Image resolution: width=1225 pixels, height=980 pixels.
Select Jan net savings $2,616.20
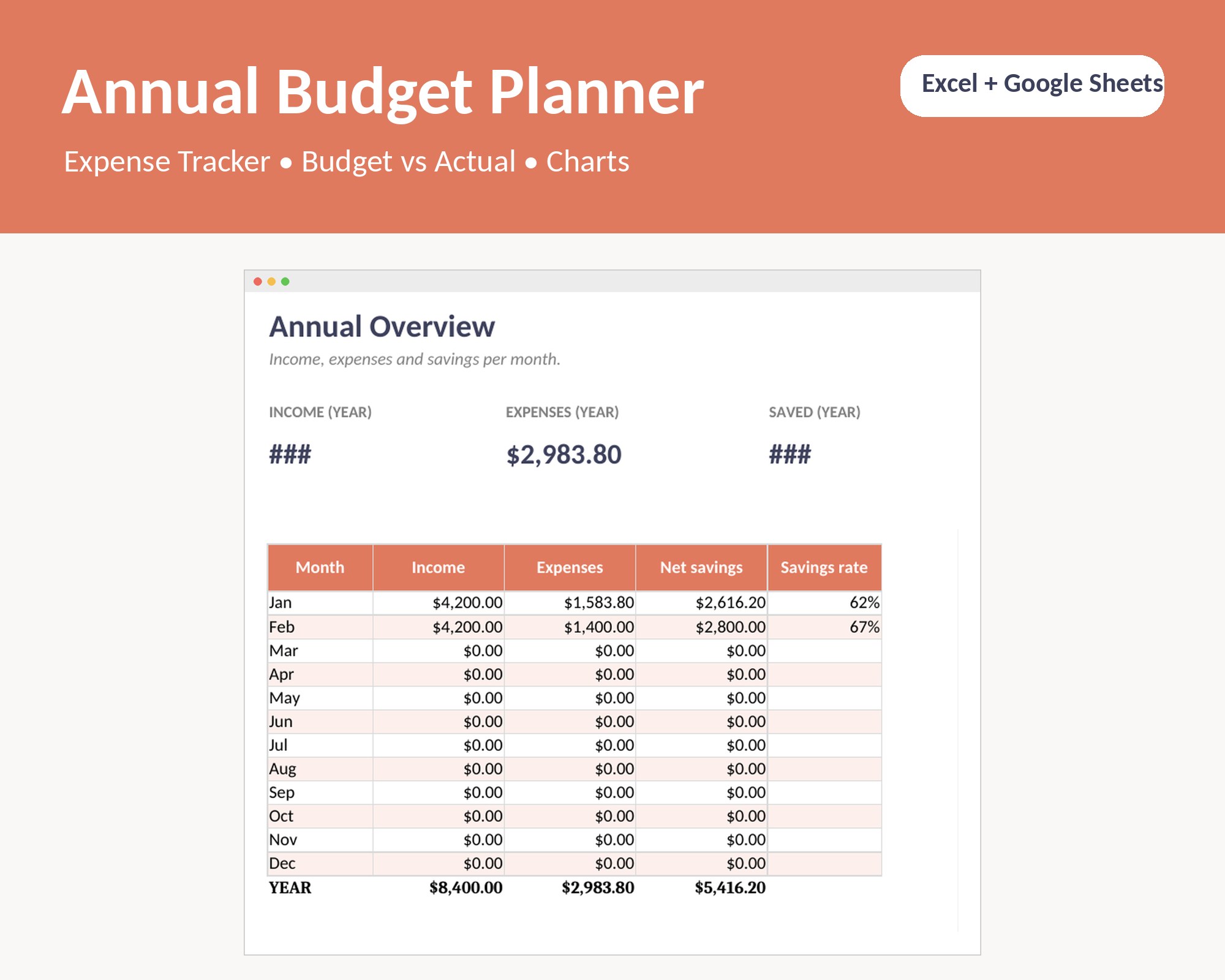(x=702, y=603)
